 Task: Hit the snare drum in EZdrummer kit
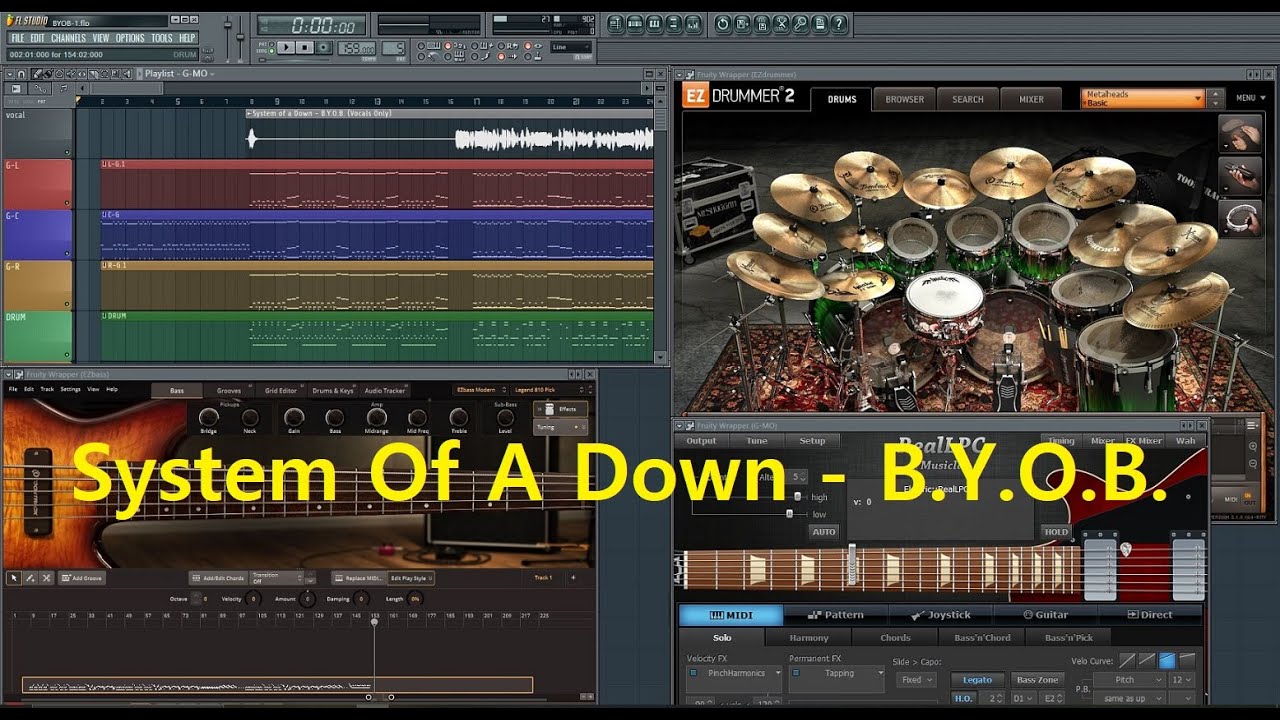(x=944, y=300)
